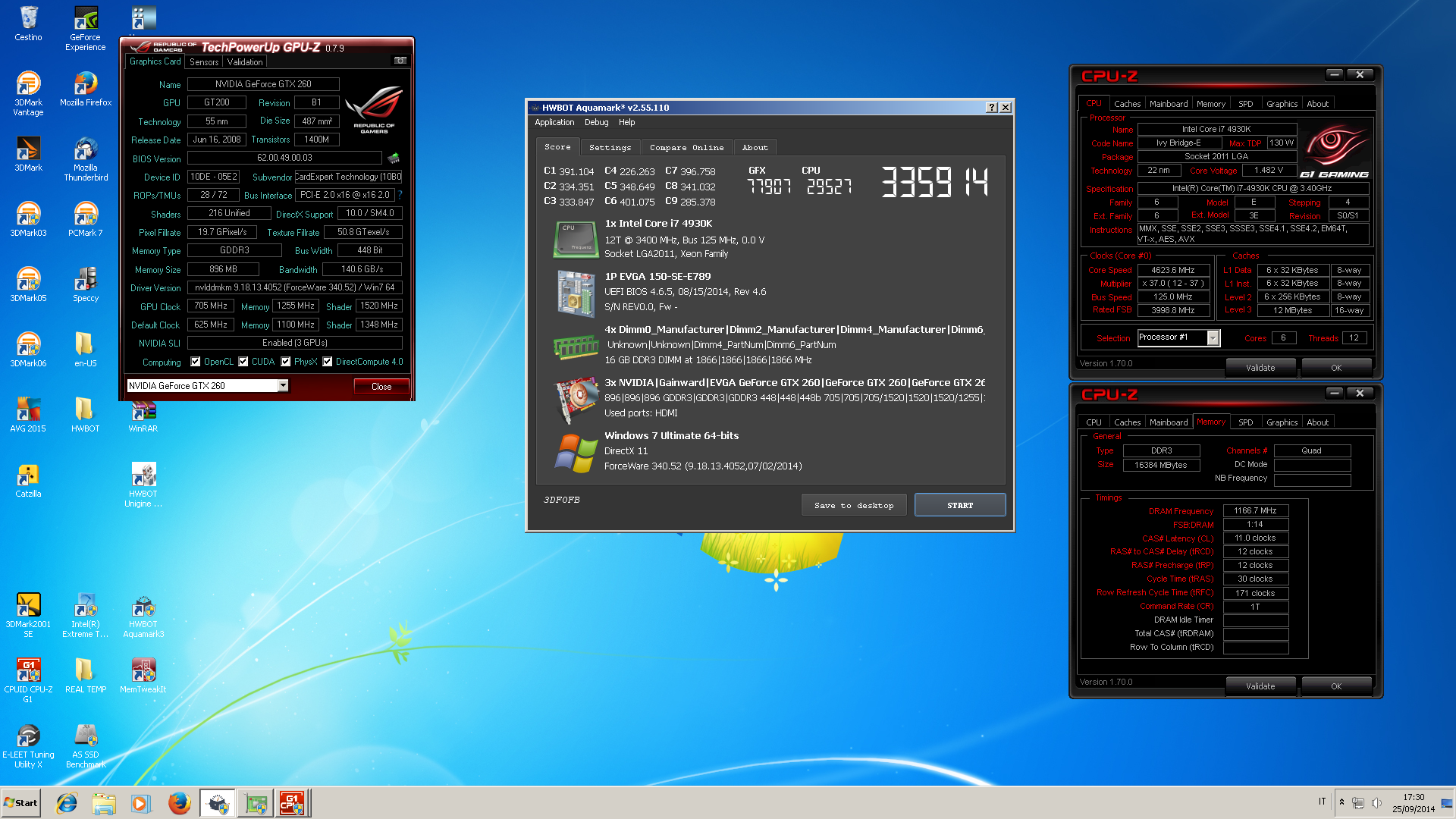Open Mozilla Thunderbird desktop shortcut
Screen dimensions: 1456x819
[86, 158]
